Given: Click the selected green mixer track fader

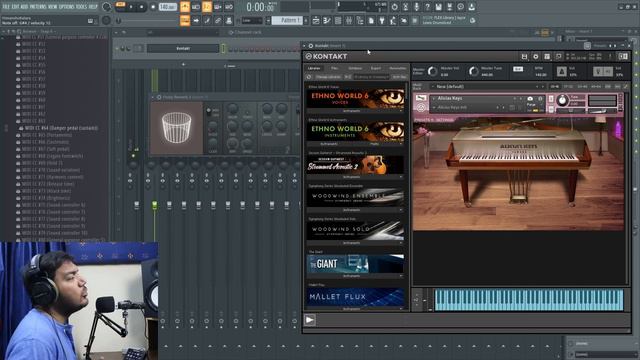Looking at the screenshot, I should pos(155,204).
